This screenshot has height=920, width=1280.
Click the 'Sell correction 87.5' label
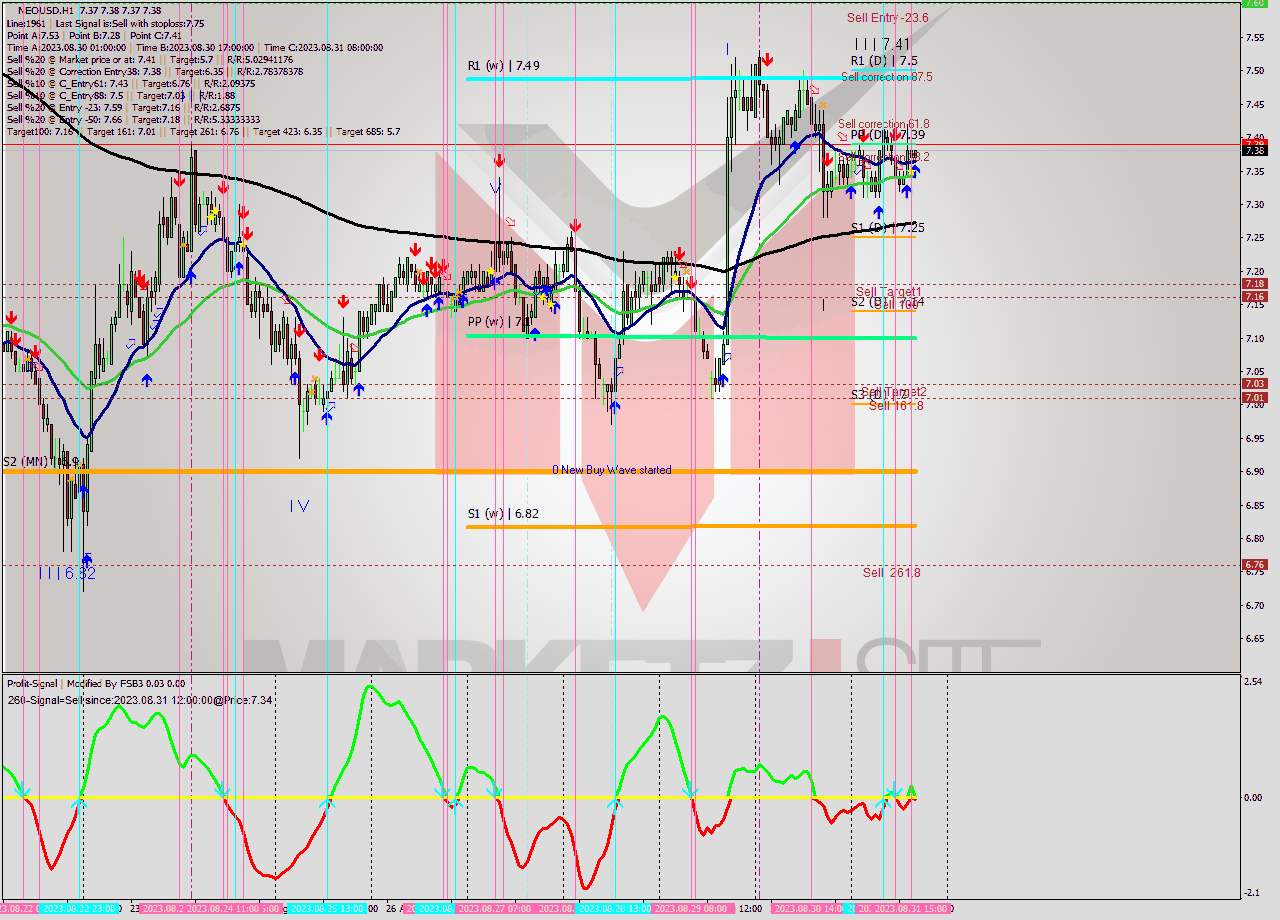(x=887, y=77)
